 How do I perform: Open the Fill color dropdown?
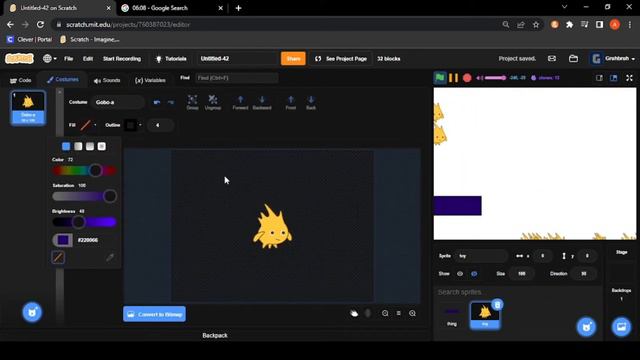click(88, 125)
